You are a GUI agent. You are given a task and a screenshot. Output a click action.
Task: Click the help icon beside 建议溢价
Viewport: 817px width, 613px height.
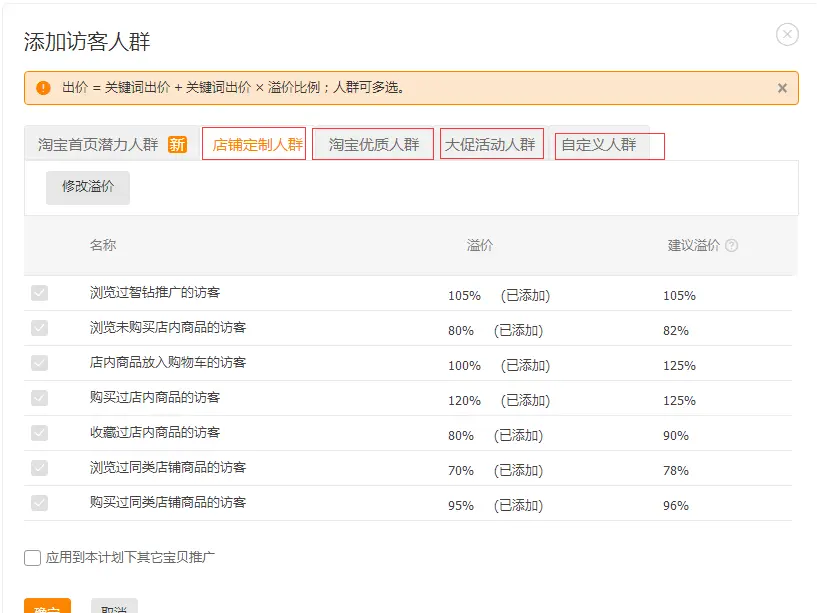pos(731,246)
